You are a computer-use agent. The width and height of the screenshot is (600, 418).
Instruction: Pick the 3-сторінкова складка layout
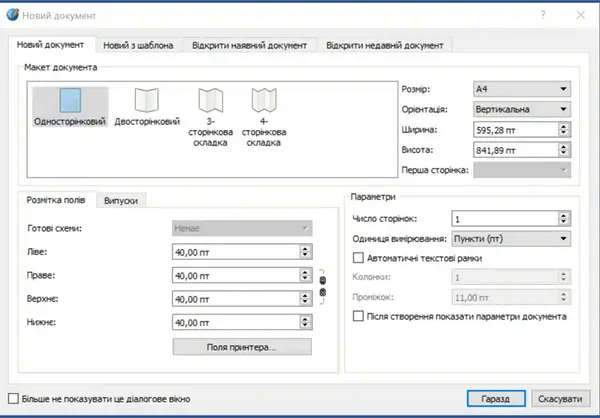pyautogui.click(x=210, y=117)
